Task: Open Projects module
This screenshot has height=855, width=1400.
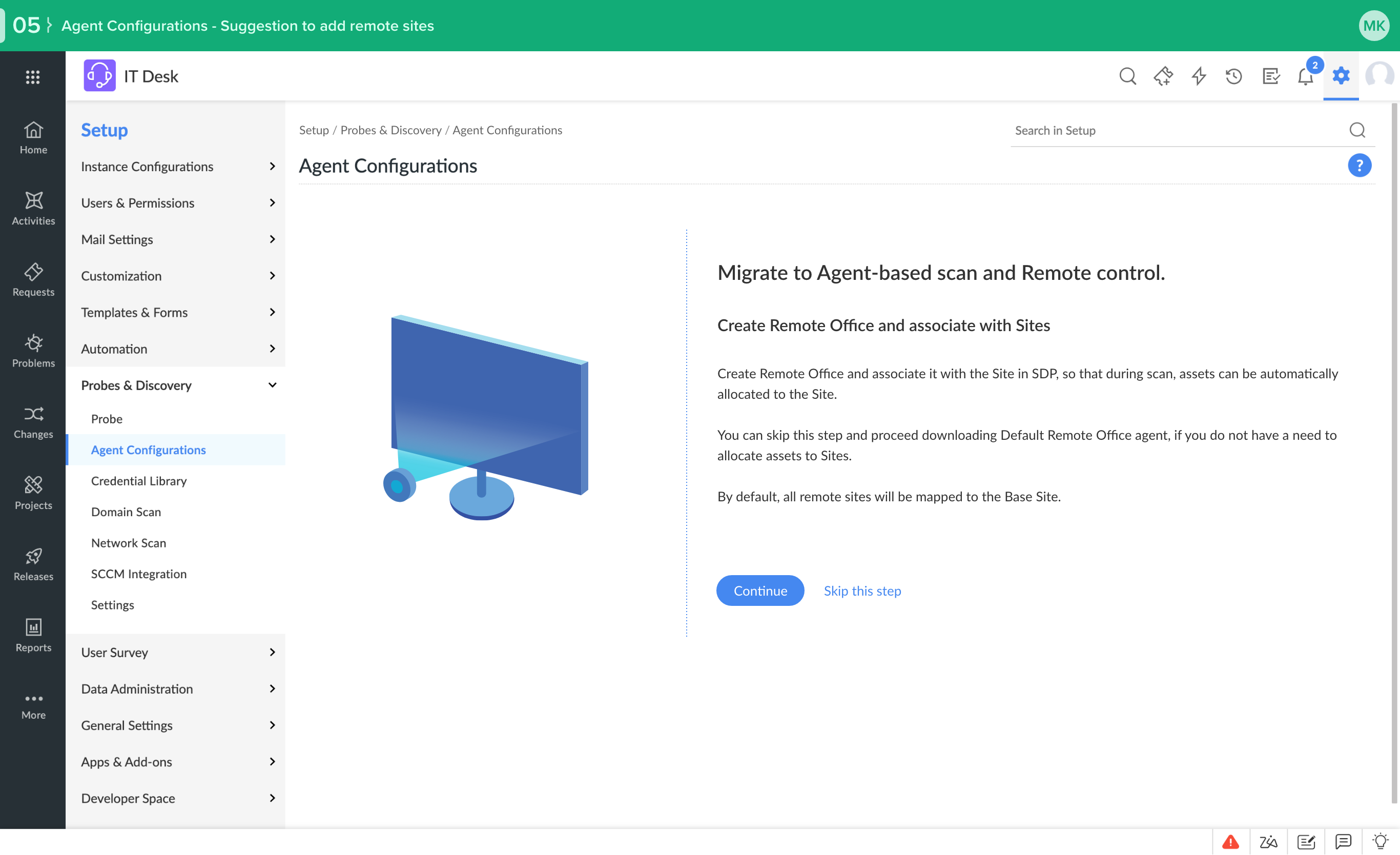Action: [x=33, y=493]
